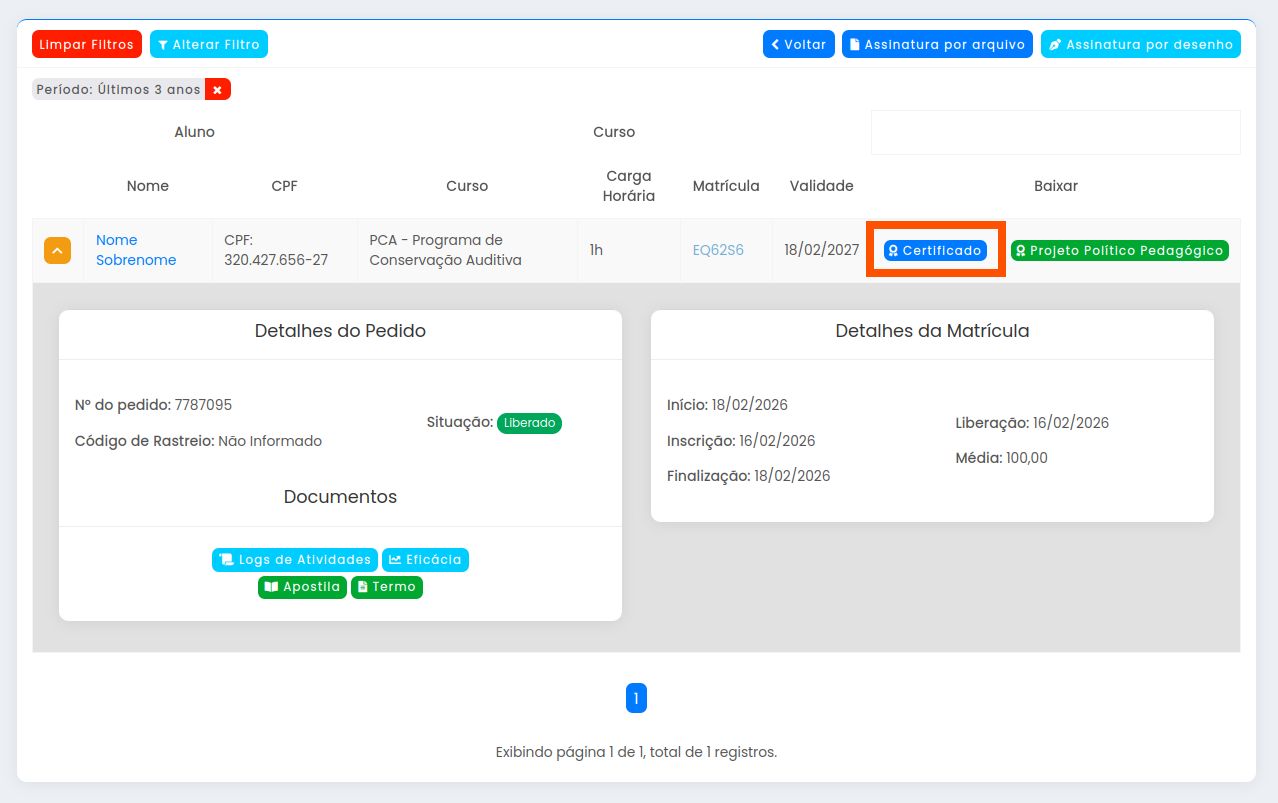Viewport: 1278px width, 803px height.
Task: Download the Certificado document
Action: (935, 250)
